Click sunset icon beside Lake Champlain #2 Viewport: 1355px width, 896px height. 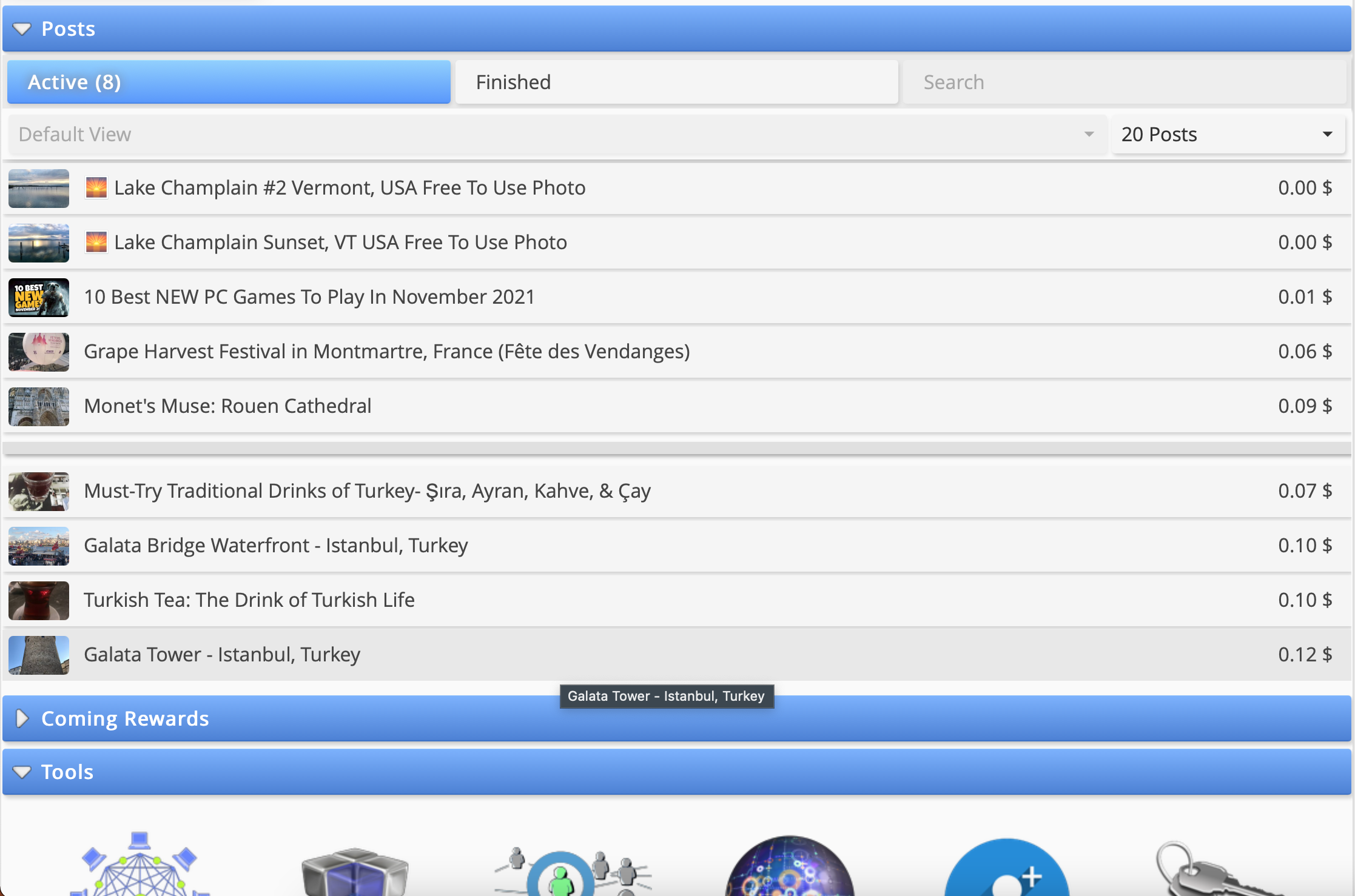click(96, 188)
